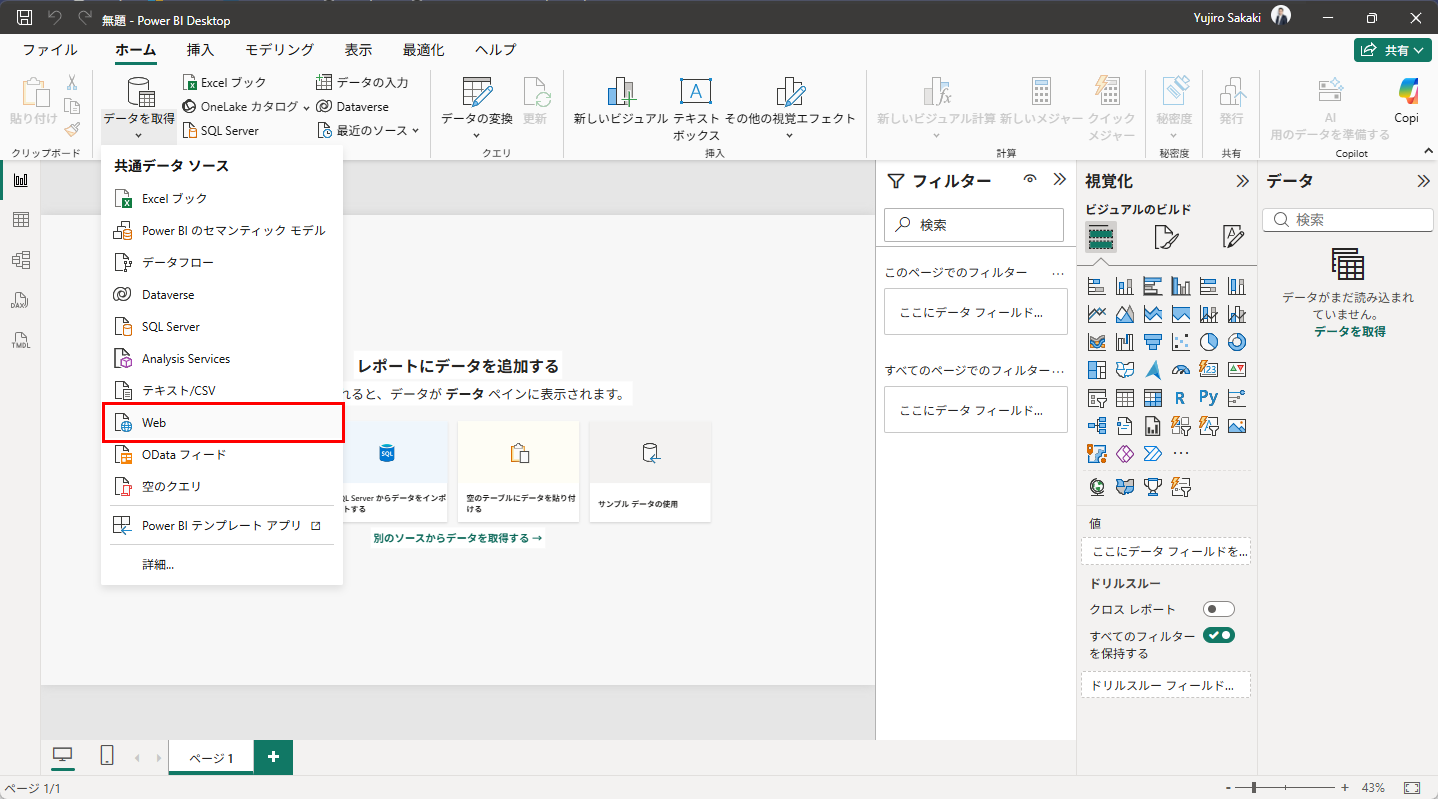Collapse the データ pane
Screen dimensions: 1438x799
click(1423, 181)
